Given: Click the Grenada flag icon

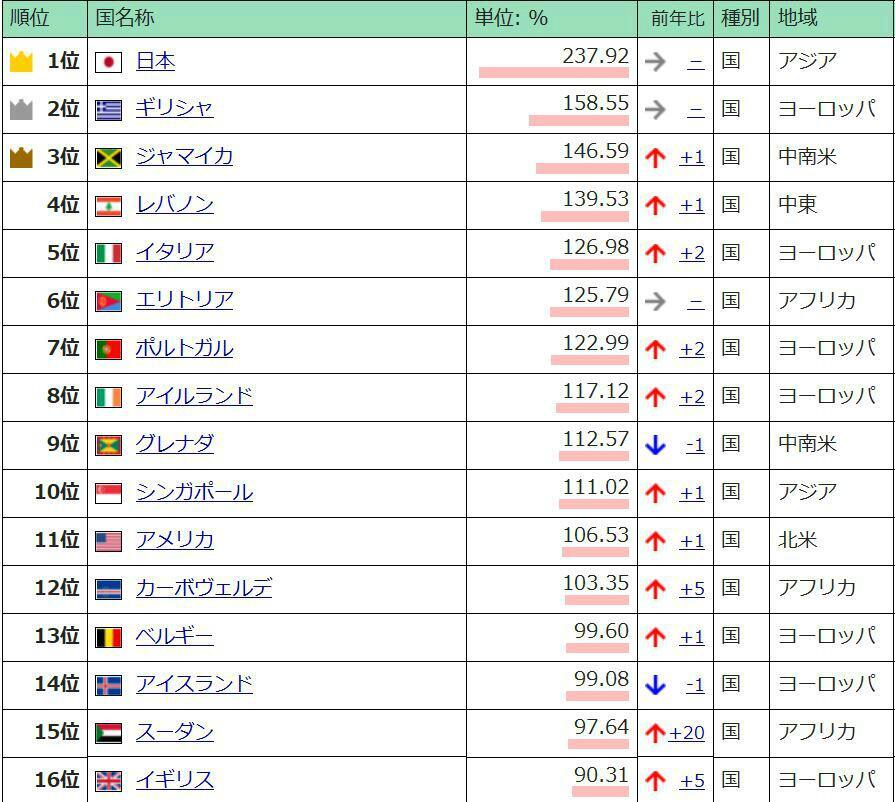Looking at the screenshot, I should pyautogui.click(x=108, y=446).
